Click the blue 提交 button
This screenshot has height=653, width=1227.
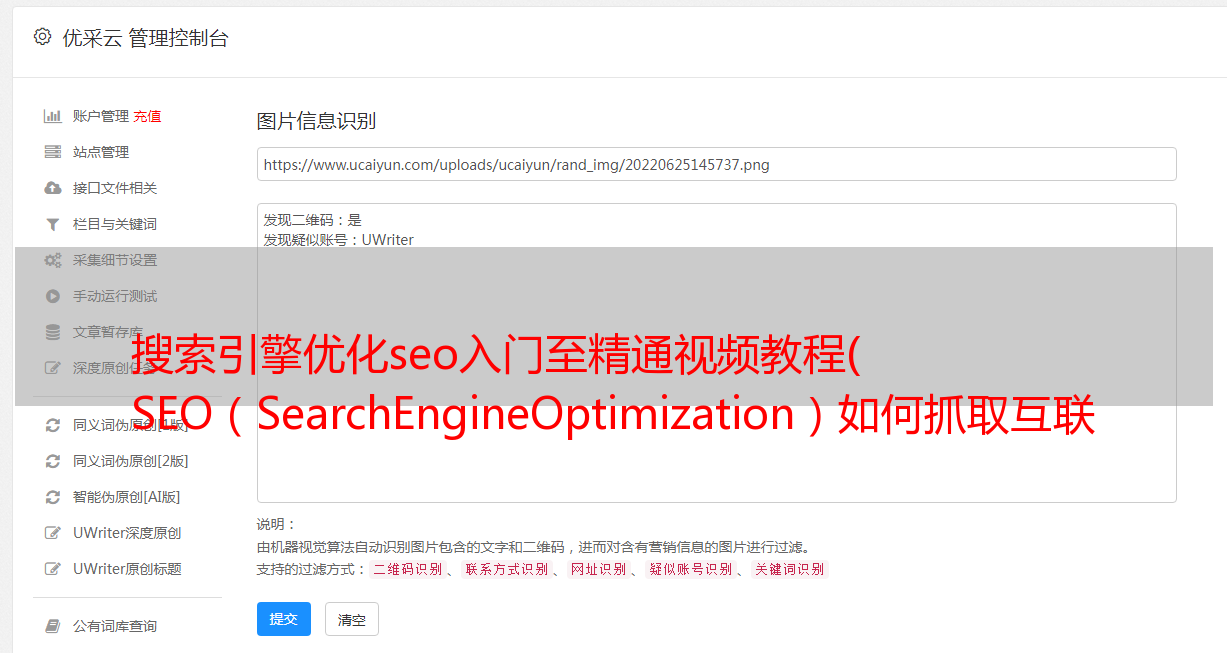[284, 619]
